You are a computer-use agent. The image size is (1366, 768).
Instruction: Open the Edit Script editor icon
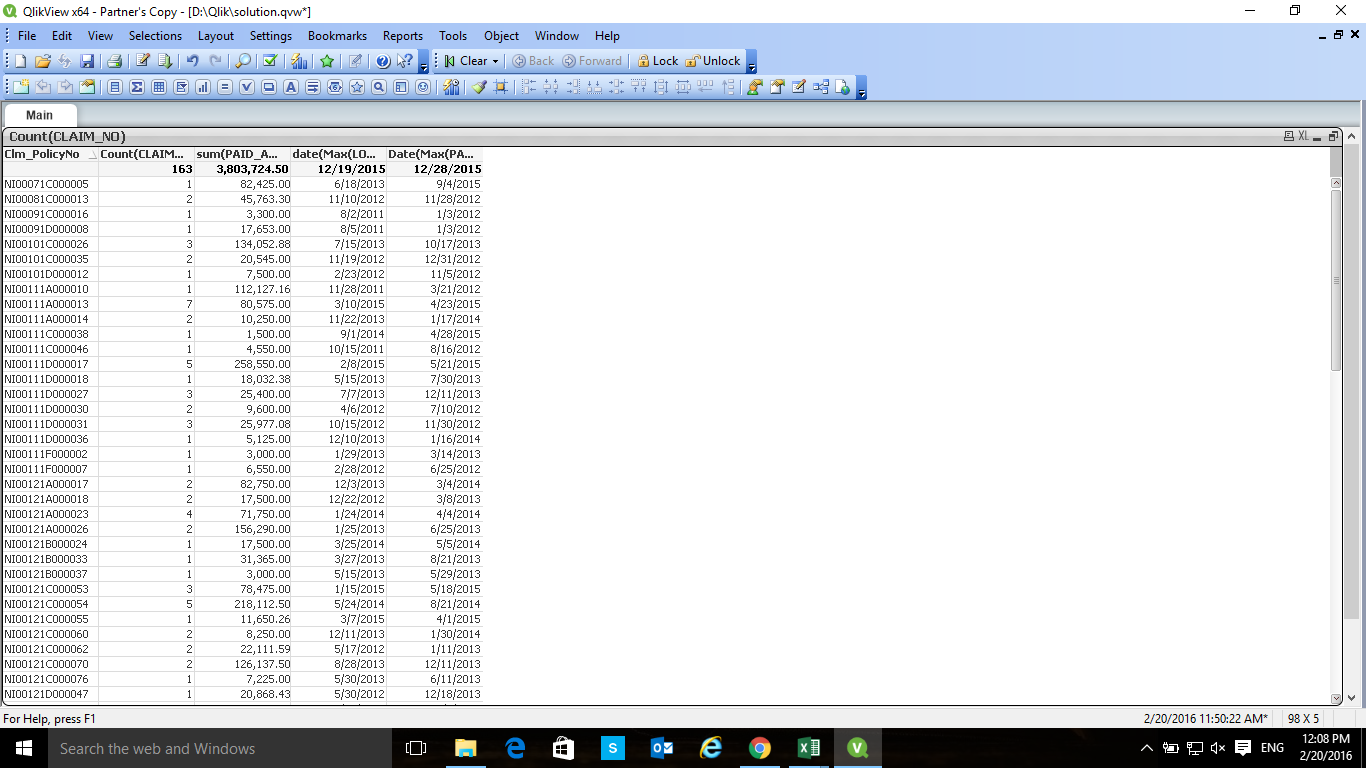click(143, 61)
